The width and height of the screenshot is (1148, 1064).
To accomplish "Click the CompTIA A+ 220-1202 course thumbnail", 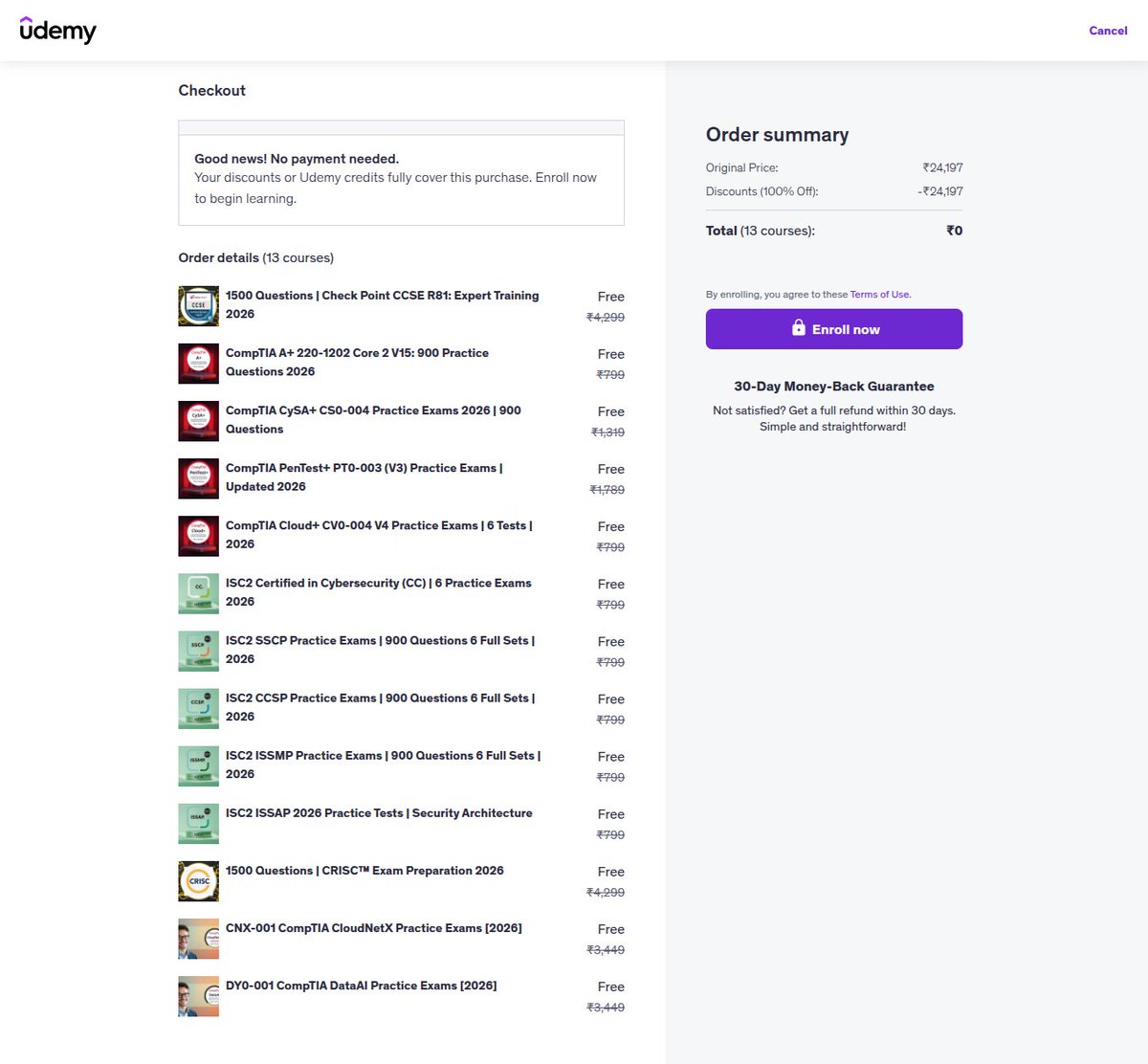I will (199, 364).
